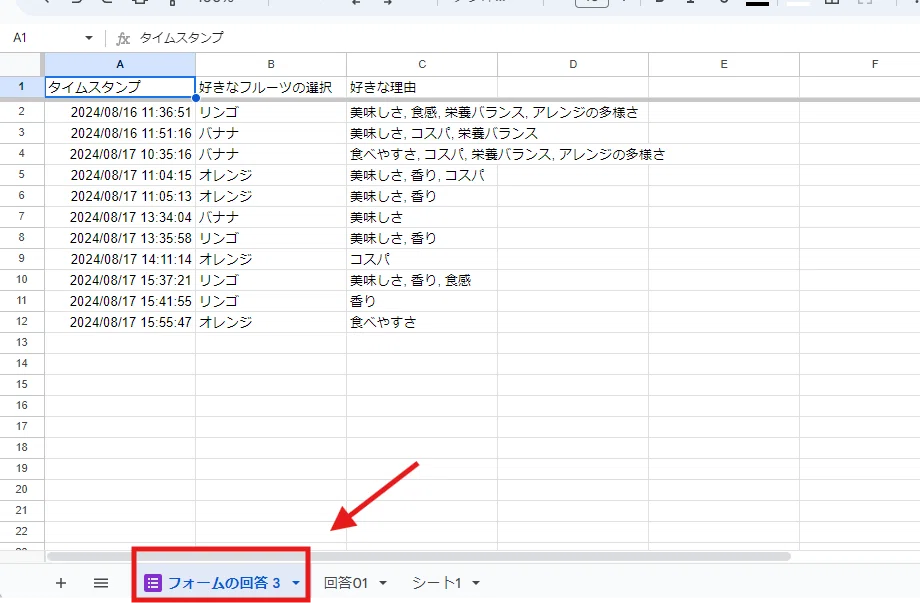Open the シート1 tab dropdown arrow
Image resolution: width=920 pixels, height=603 pixels.
(x=476, y=583)
